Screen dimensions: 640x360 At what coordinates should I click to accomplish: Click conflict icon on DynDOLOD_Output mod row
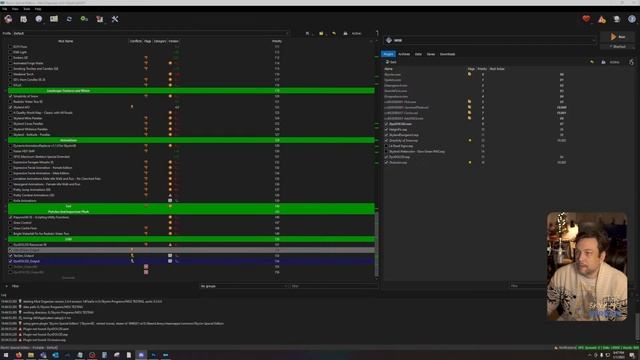[x=132, y=261]
